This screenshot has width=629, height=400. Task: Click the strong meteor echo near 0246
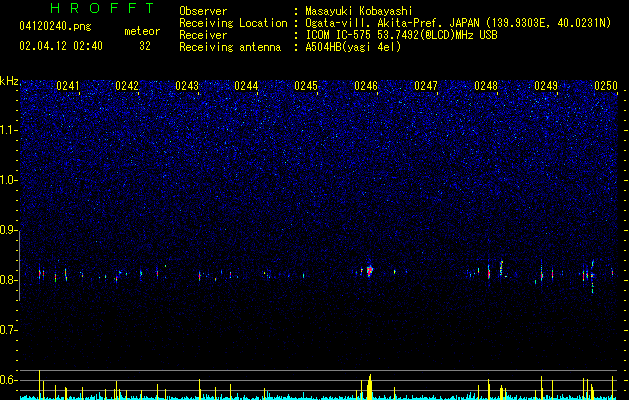(369, 270)
